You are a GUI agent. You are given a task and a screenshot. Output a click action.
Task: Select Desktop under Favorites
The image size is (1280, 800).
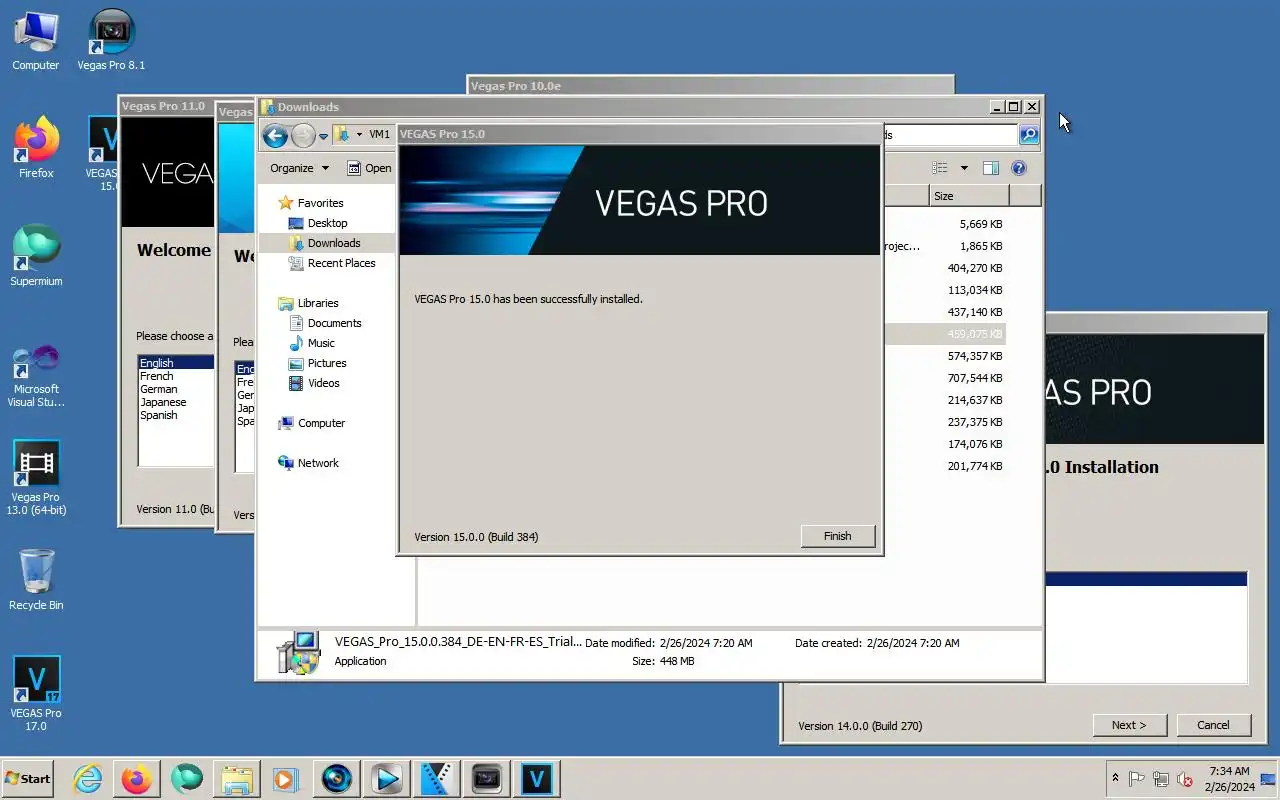[x=327, y=223]
